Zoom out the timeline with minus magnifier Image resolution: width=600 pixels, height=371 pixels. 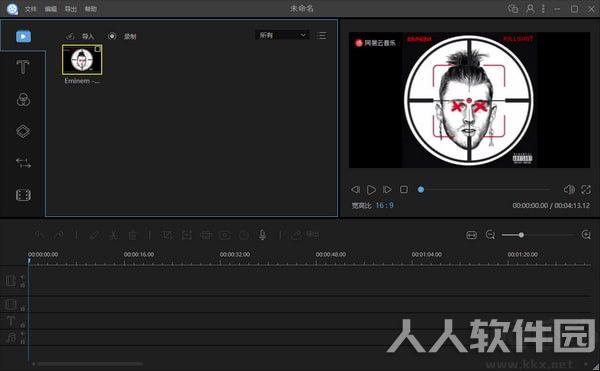(490, 234)
